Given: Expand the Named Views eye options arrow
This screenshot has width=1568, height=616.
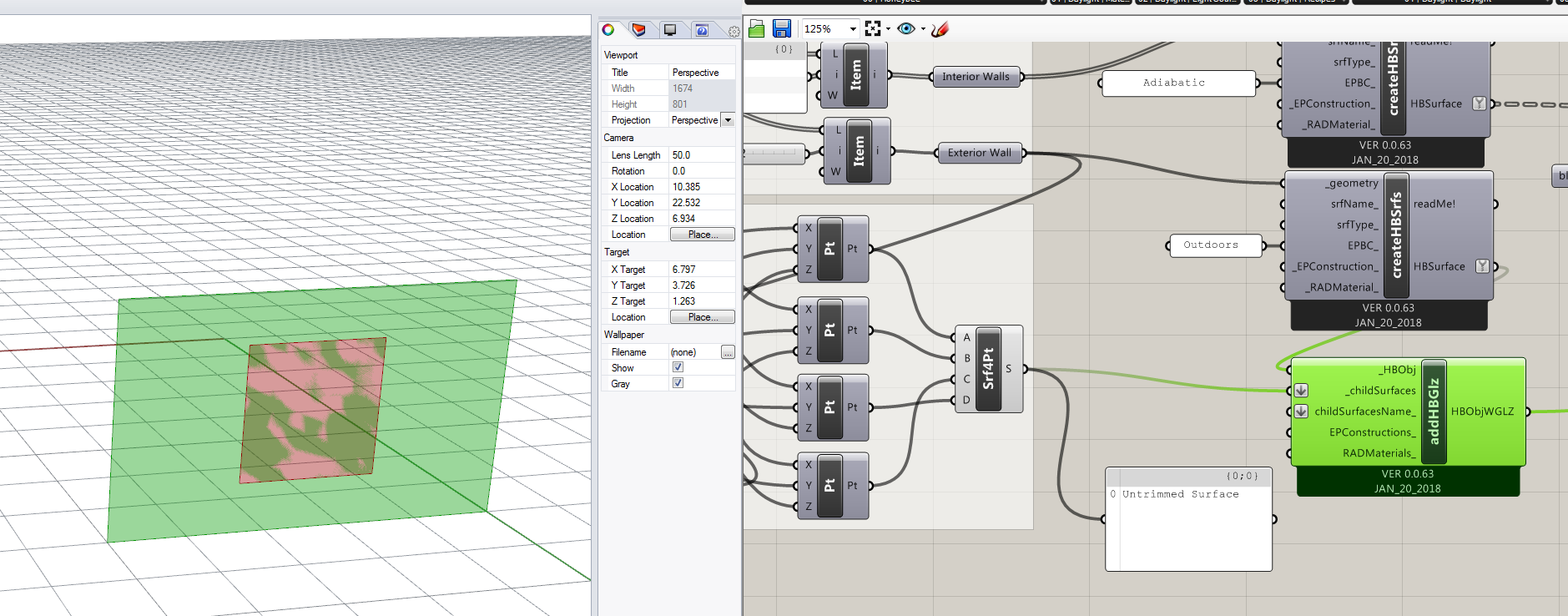Looking at the screenshot, I should coord(923,29).
